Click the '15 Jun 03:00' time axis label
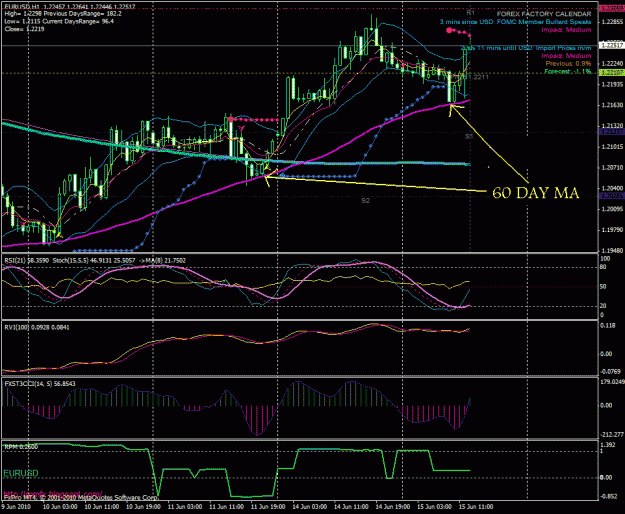625x514 pixels. (434, 507)
